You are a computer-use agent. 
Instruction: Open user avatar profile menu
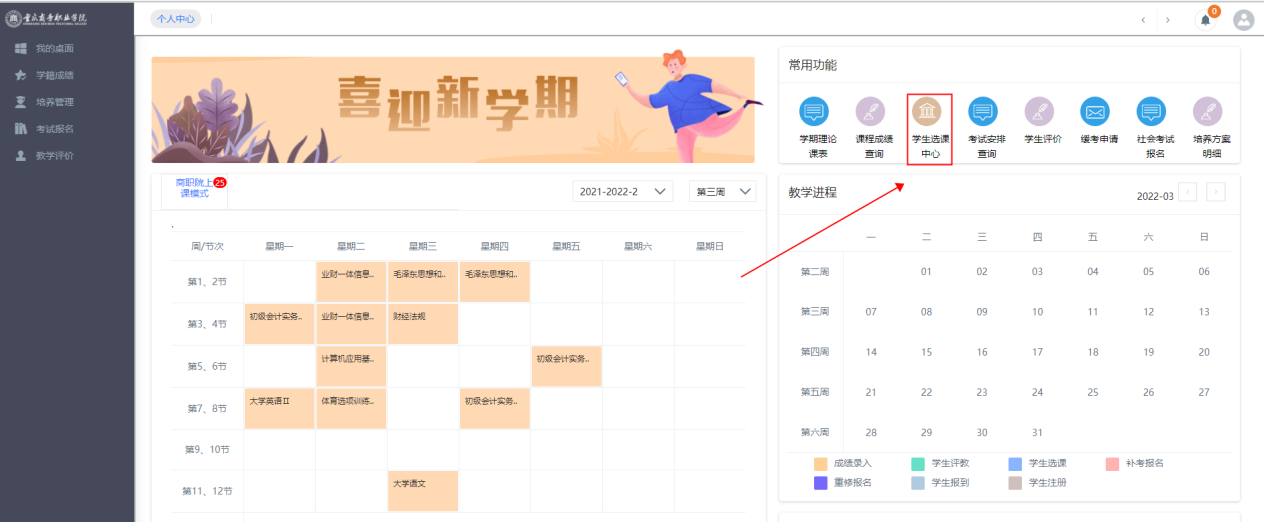point(1243,20)
